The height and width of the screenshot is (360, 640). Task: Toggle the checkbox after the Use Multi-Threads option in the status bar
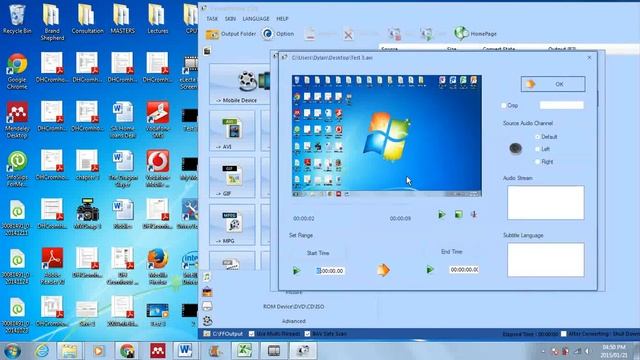(307, 334)
